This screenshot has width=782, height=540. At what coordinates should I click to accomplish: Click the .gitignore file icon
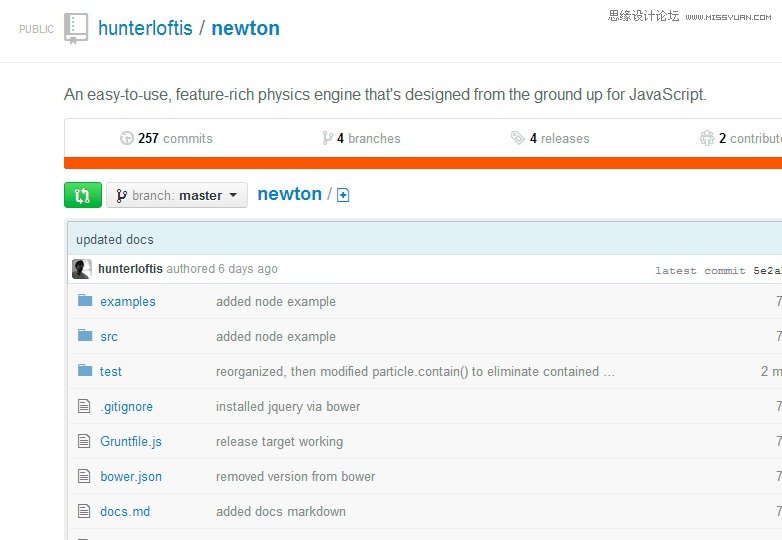84,406
